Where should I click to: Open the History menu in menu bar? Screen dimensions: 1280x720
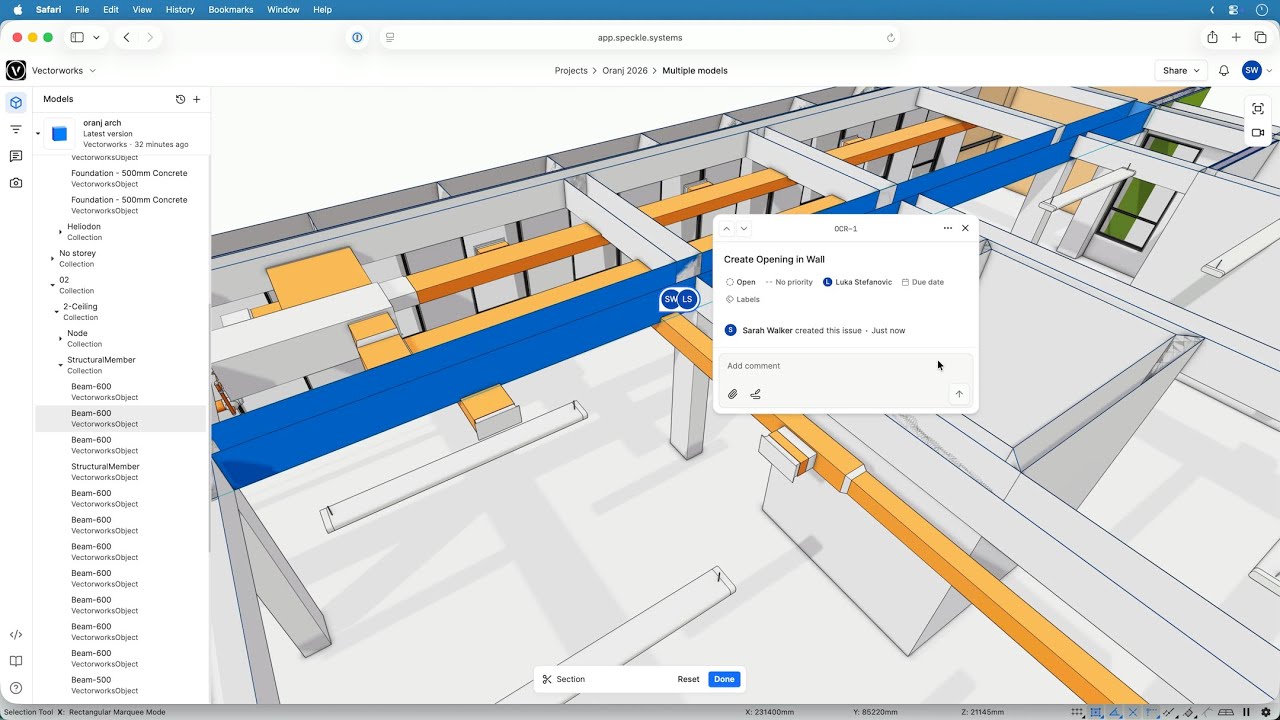[180, 9]
